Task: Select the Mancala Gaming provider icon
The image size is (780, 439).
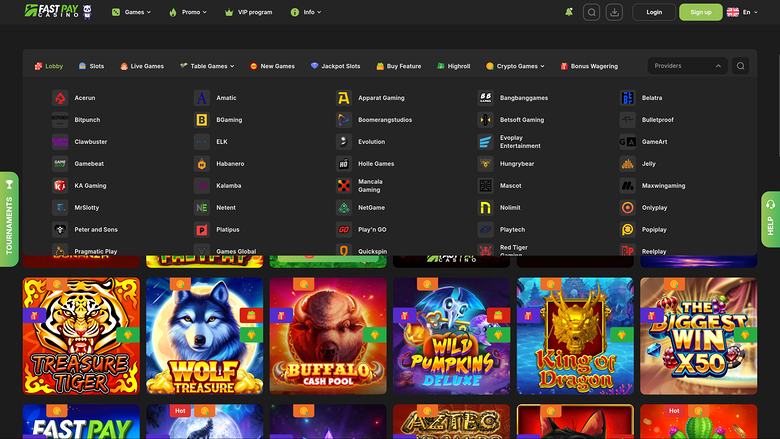Action: [x=344, y=185]
